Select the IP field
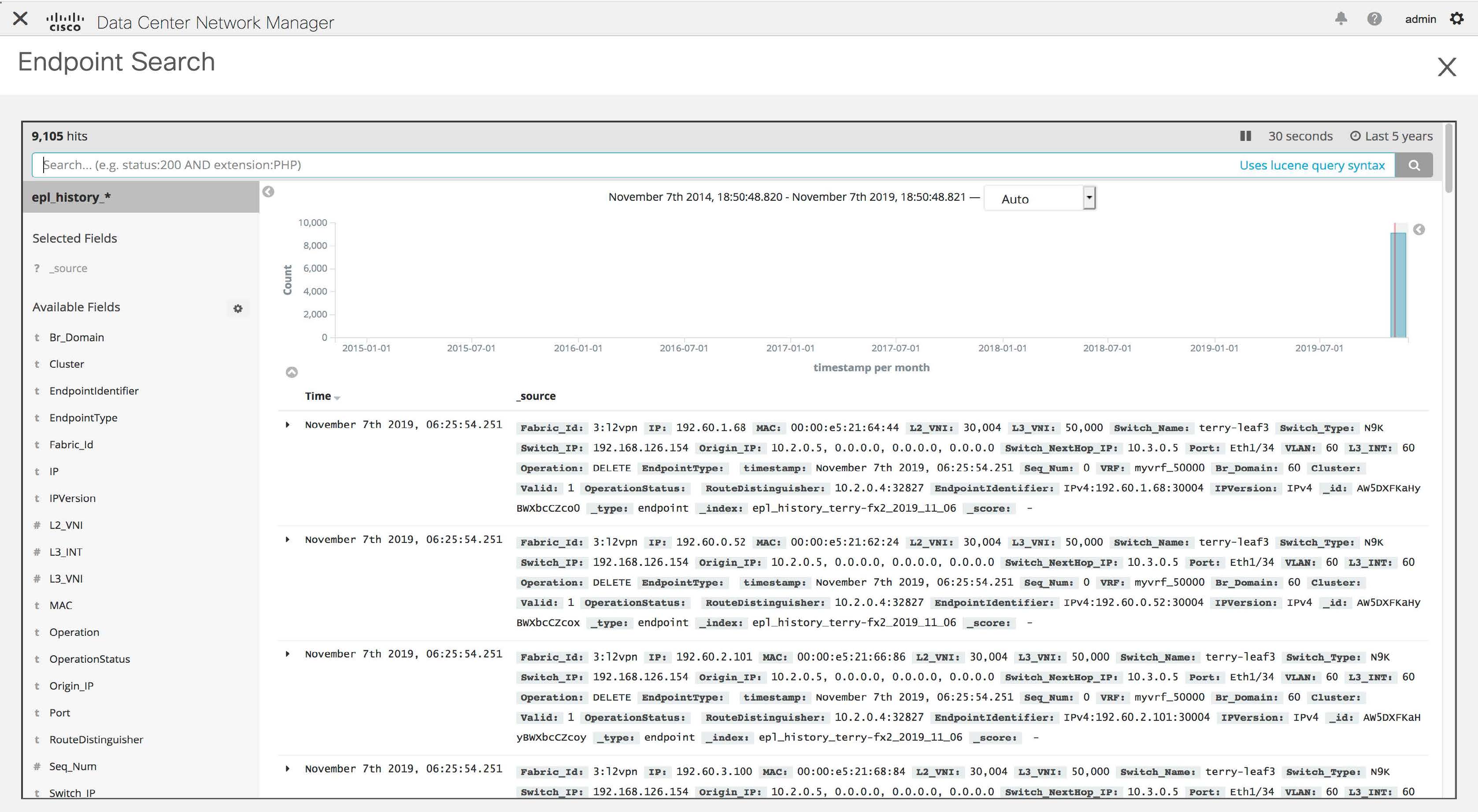This screenshot has width=1478, height=812. 54,471
